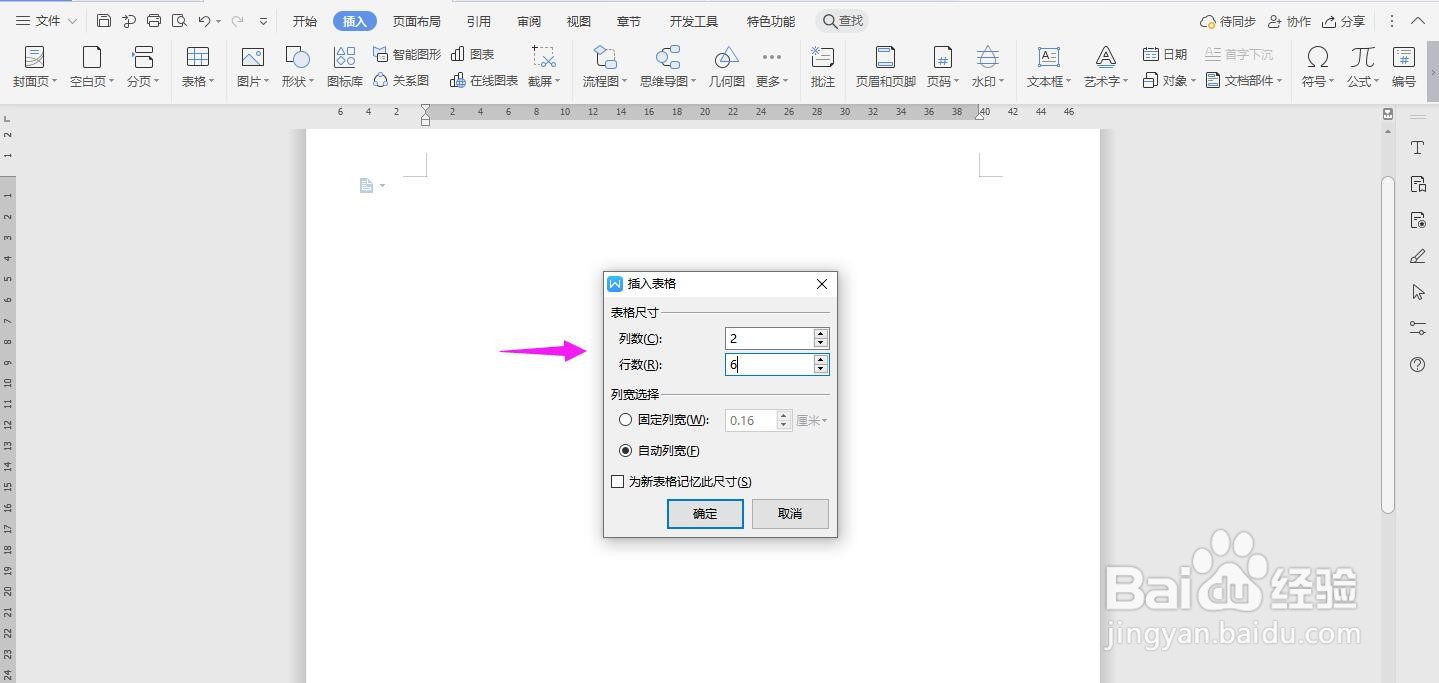Open the 思维导图 mind map tool
This screenshot has height=683, width=1439.
coord(668,67)
